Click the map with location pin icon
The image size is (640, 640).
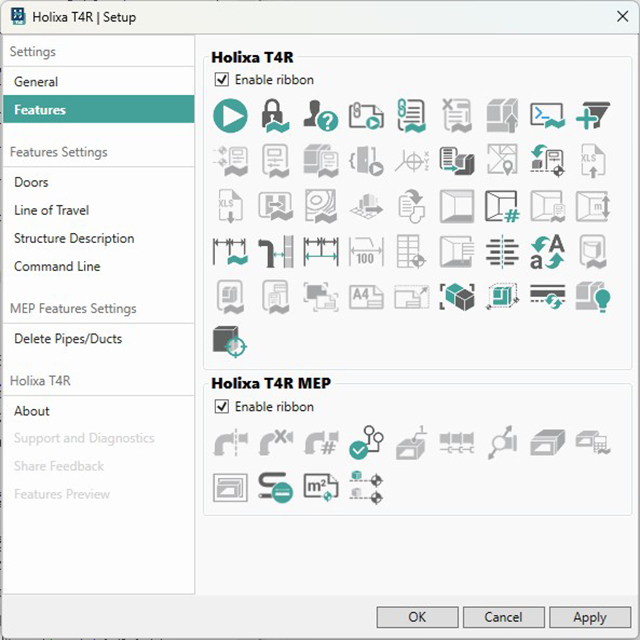502,160
